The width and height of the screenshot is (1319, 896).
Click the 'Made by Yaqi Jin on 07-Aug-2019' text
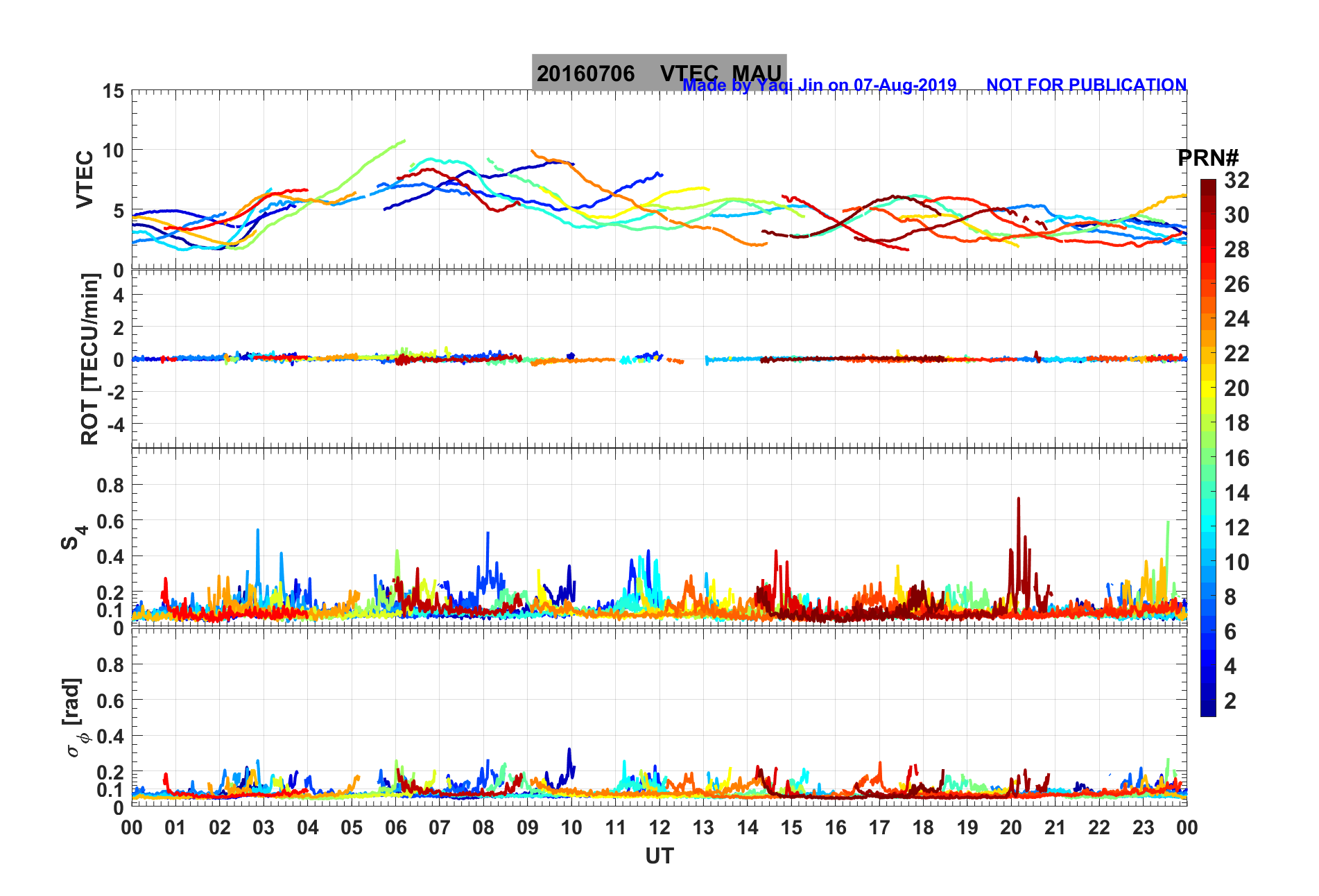click(819, 85)
